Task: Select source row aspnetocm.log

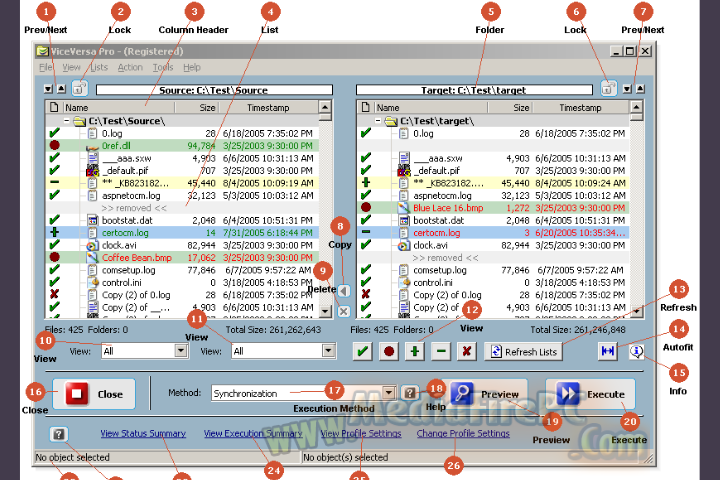Action: pos(182,196)
